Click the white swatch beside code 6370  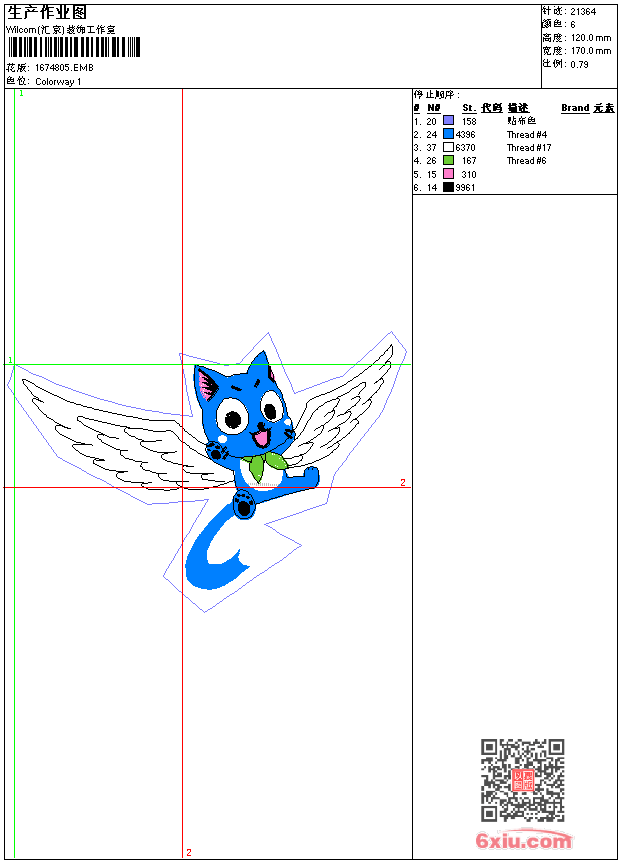click(x=448, y=147)
